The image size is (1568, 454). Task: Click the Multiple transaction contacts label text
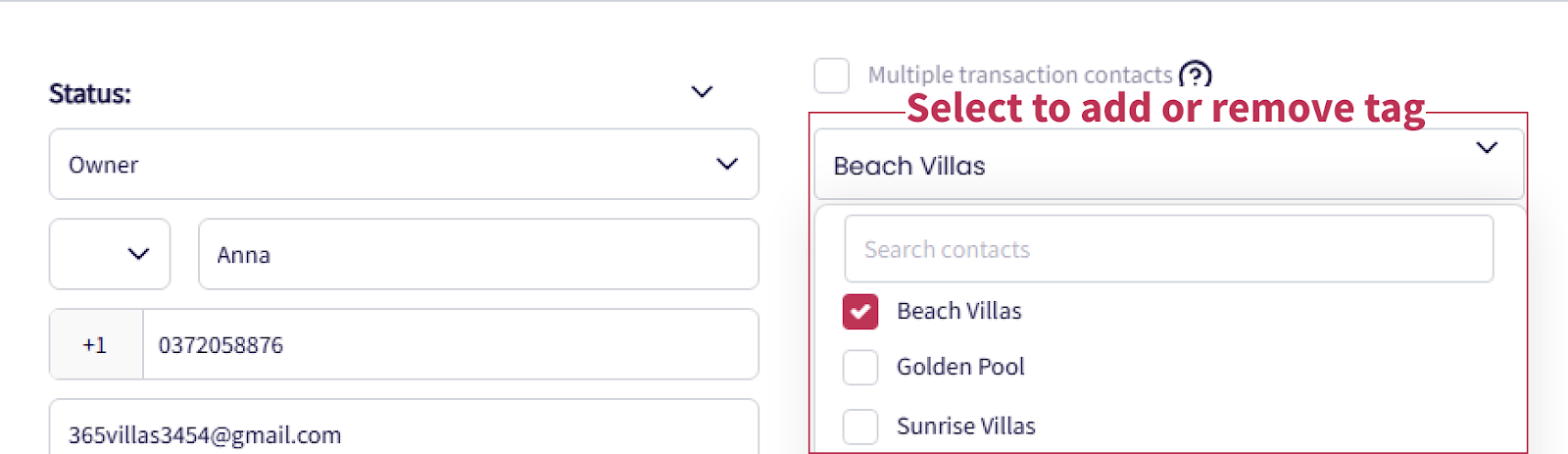tap(1019, 76)
